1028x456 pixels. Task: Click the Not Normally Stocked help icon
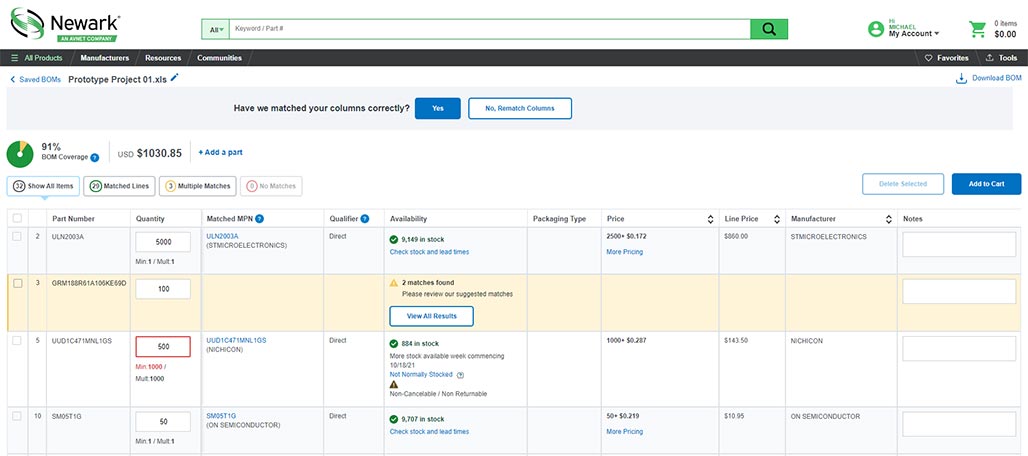[x=460, y=375]
